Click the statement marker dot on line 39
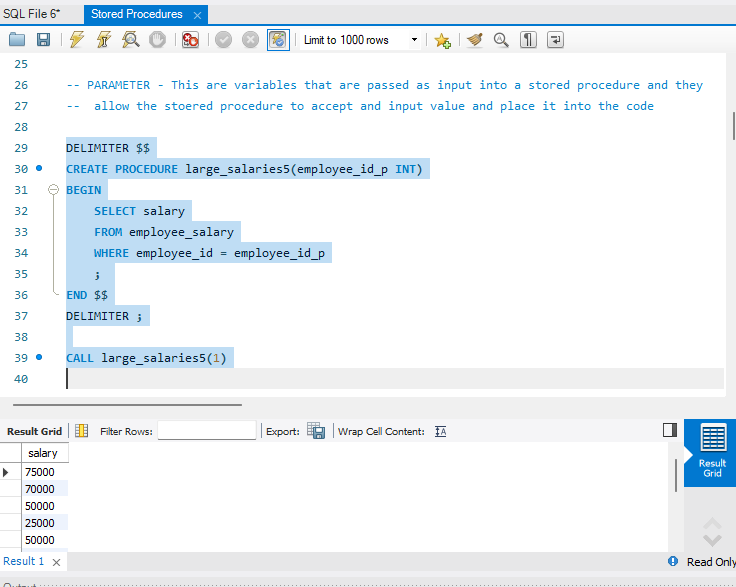Screen dimensions: 736x587 tap(39, 357)
